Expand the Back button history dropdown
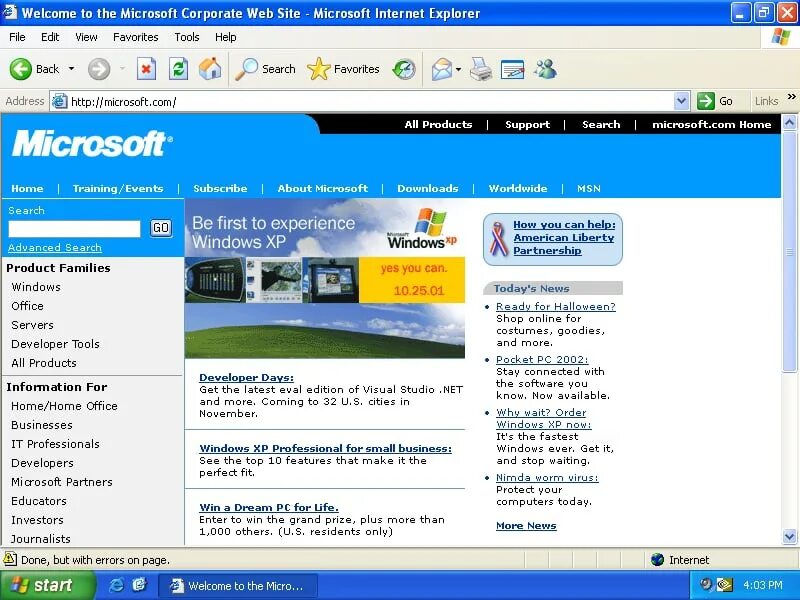 tap(71, 69)
